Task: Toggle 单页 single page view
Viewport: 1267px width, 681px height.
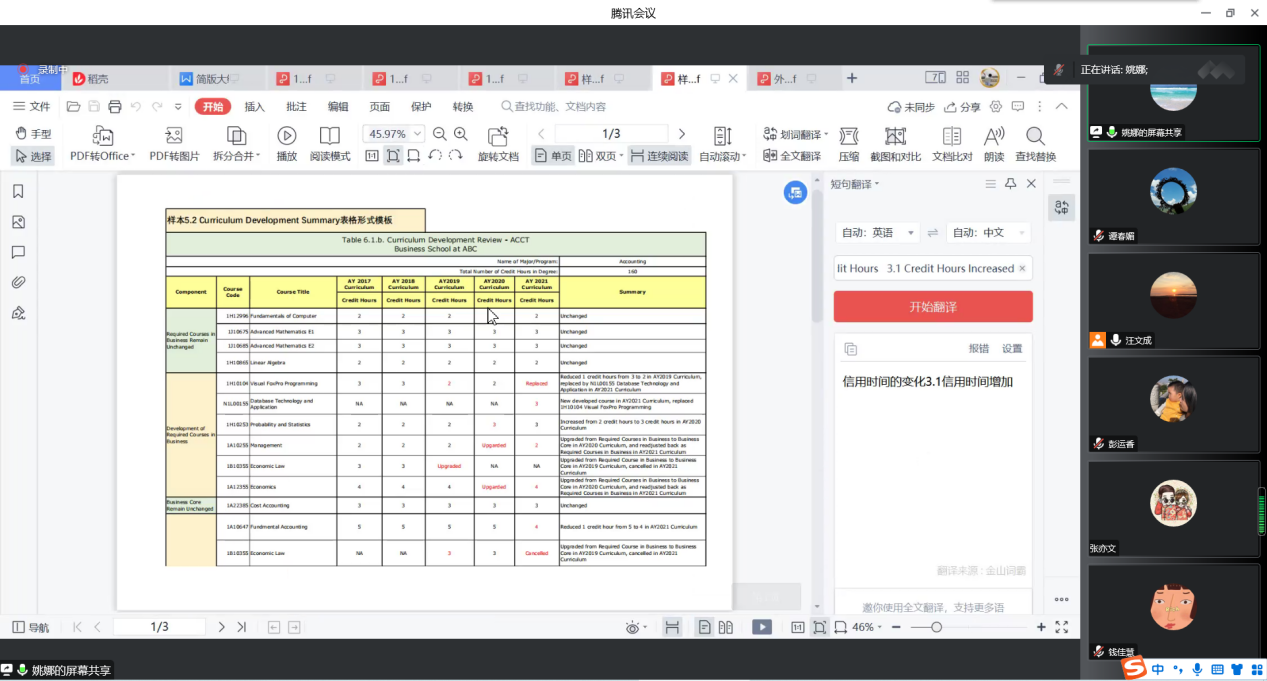Action: coord(553,156)
